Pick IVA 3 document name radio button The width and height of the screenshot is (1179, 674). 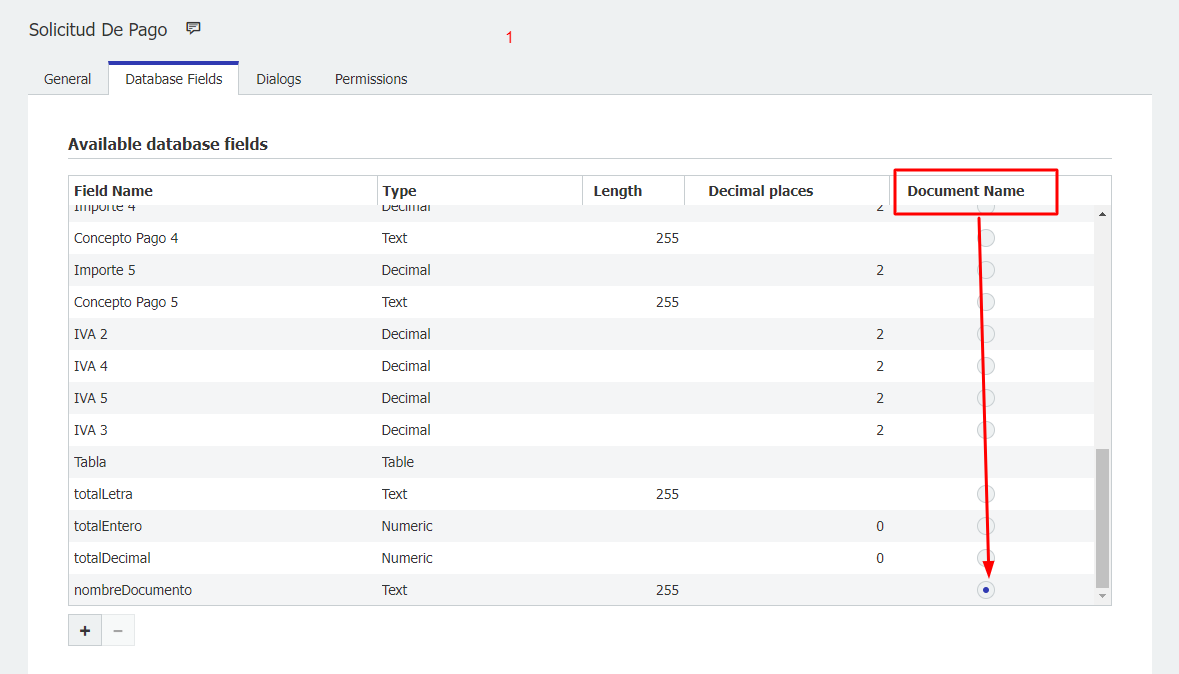[x=986, y=430]
